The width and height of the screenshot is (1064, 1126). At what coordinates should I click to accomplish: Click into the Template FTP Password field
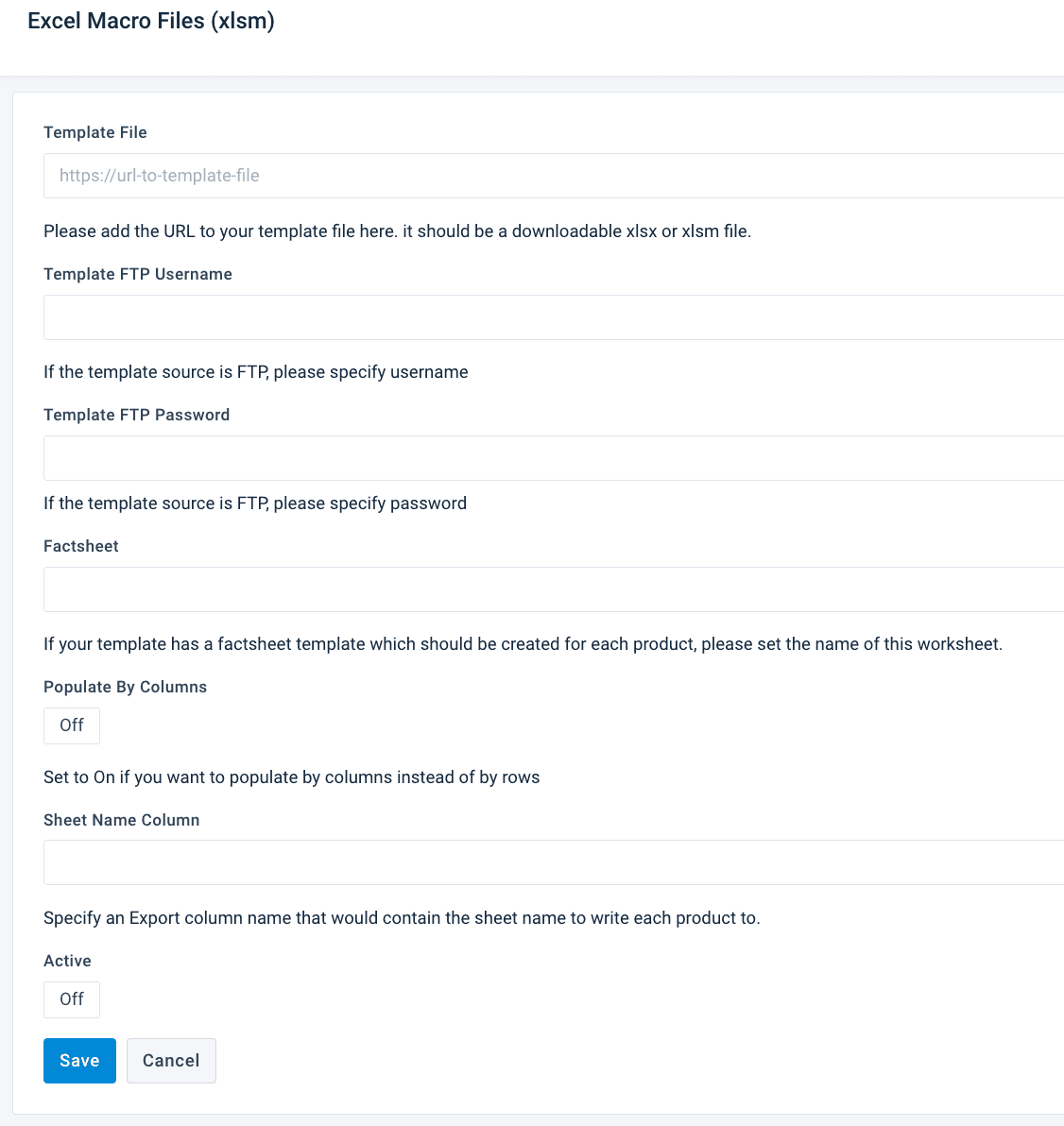(554, 458)
